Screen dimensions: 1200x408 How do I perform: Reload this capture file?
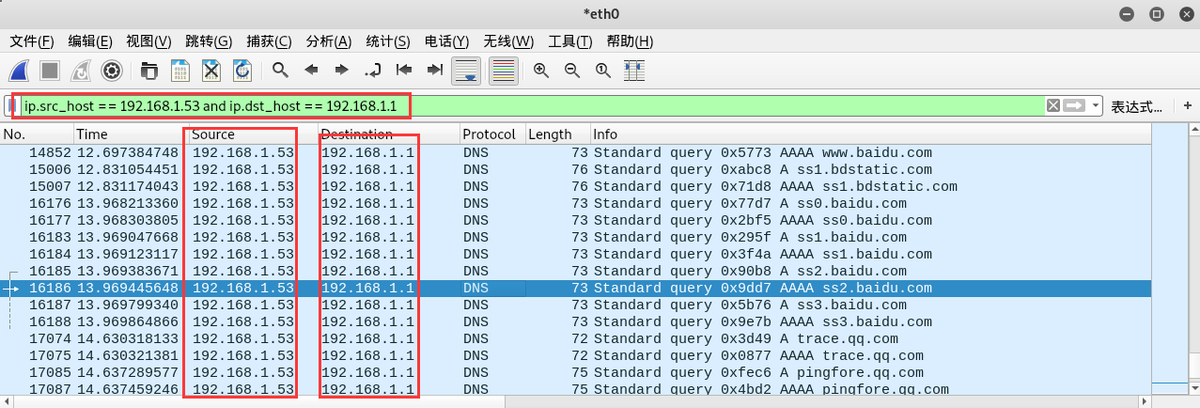tap(242, 70)
